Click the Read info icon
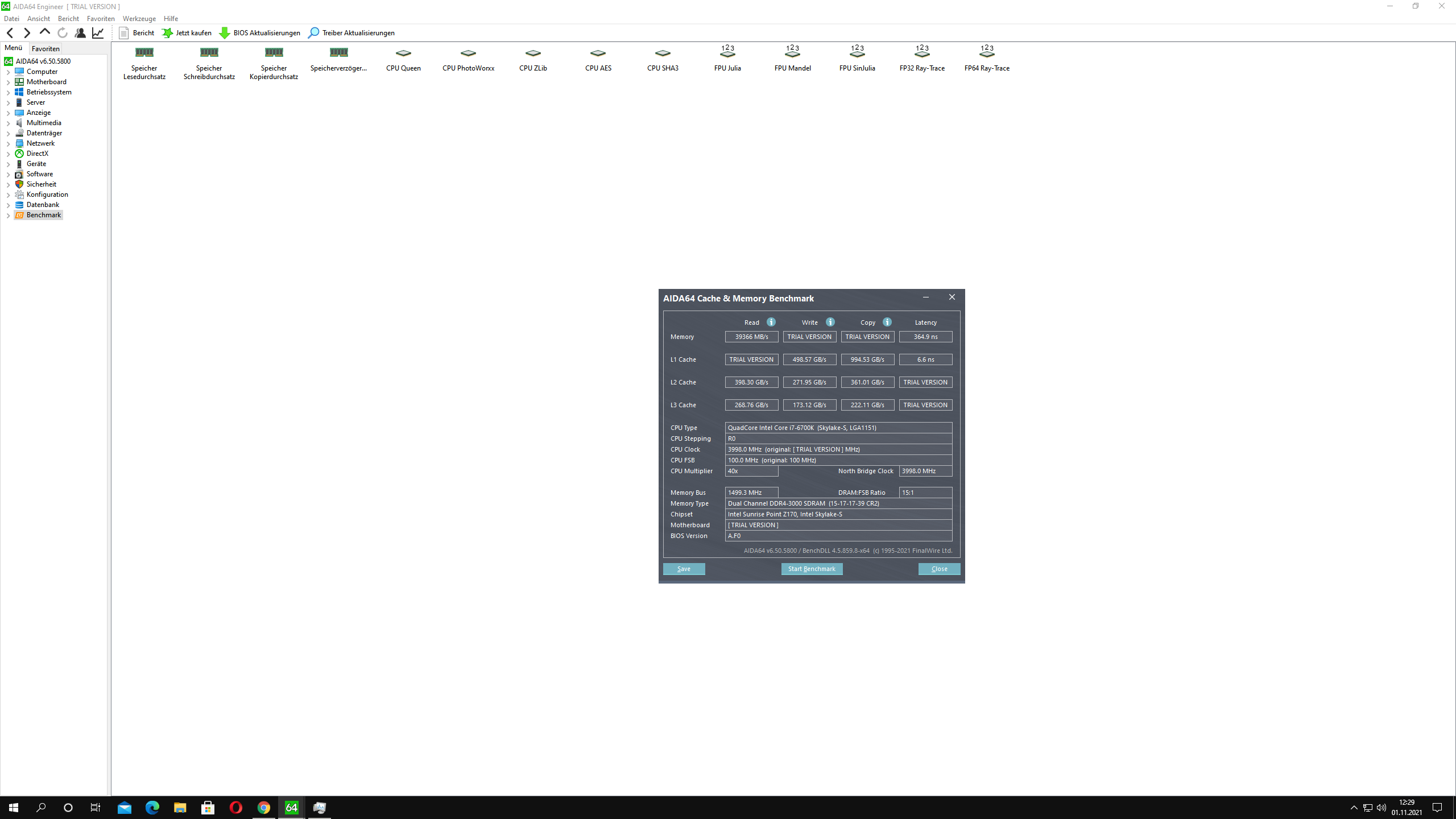This screenshot has width=1456, height=819. 771,322
